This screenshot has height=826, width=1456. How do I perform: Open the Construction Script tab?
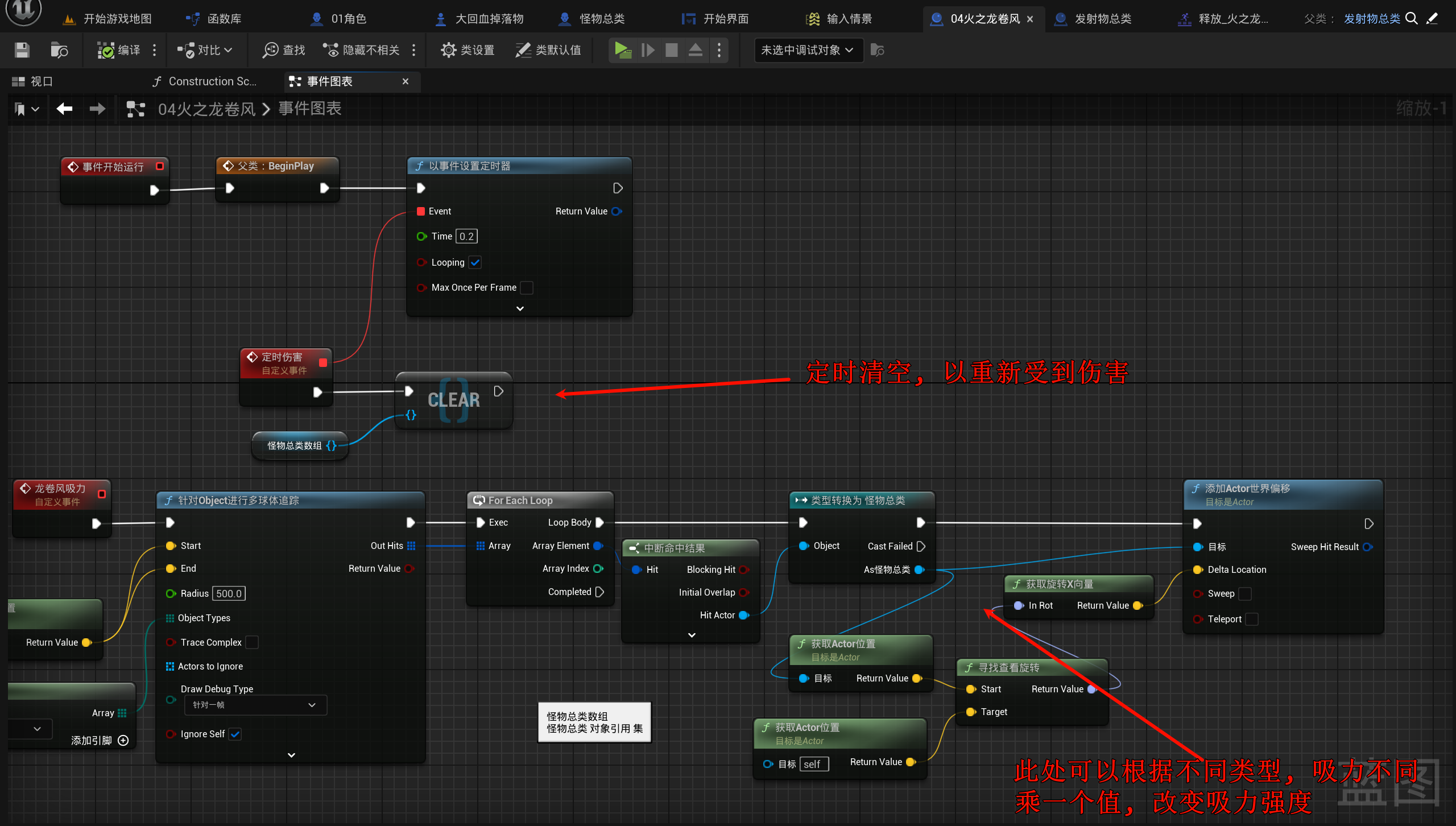206,81
